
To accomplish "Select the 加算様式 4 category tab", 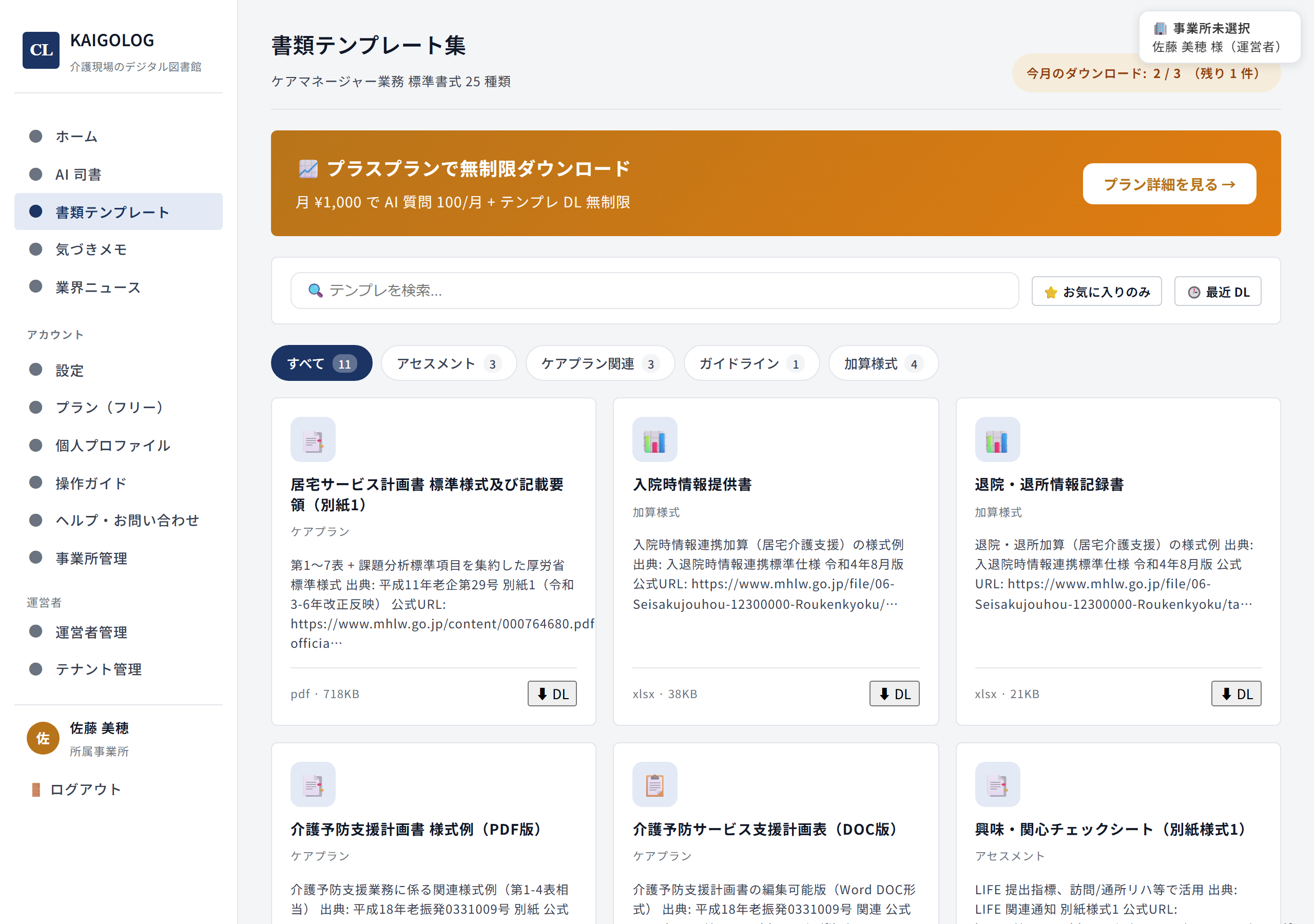I will click(883, 363).
